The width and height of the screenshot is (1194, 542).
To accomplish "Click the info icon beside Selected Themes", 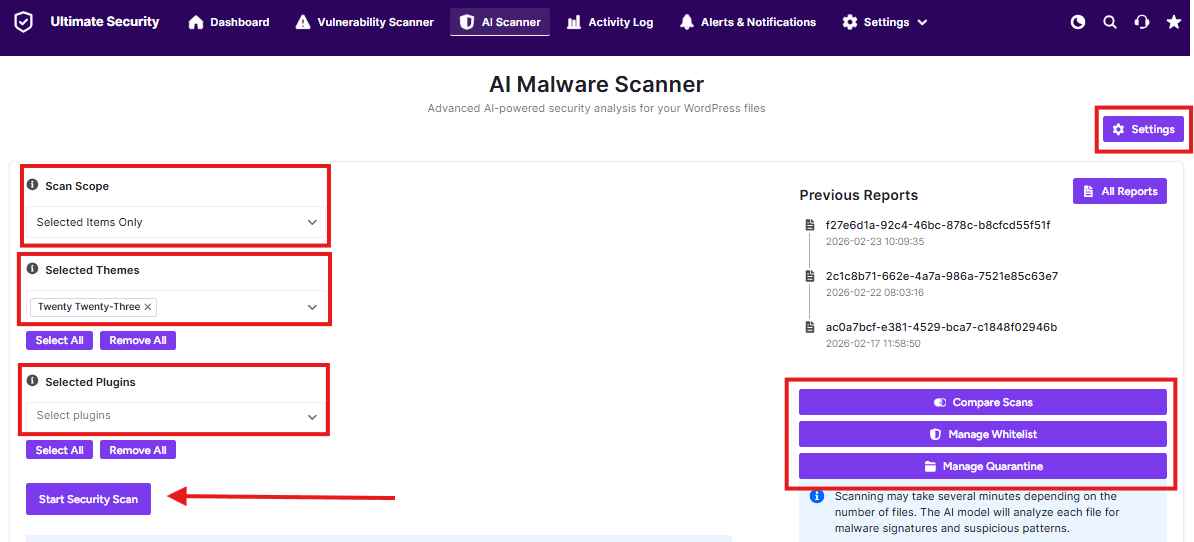I will click(33, 269).
